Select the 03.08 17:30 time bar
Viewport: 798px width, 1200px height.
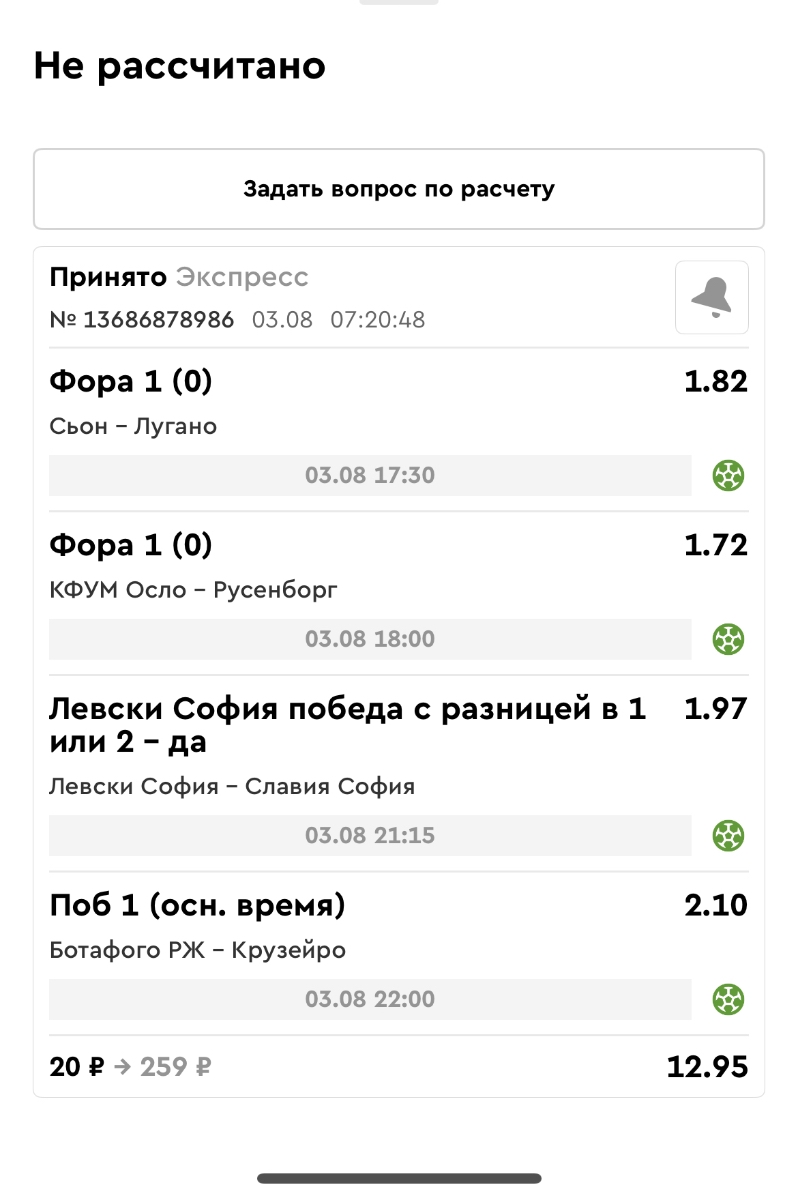370,476
